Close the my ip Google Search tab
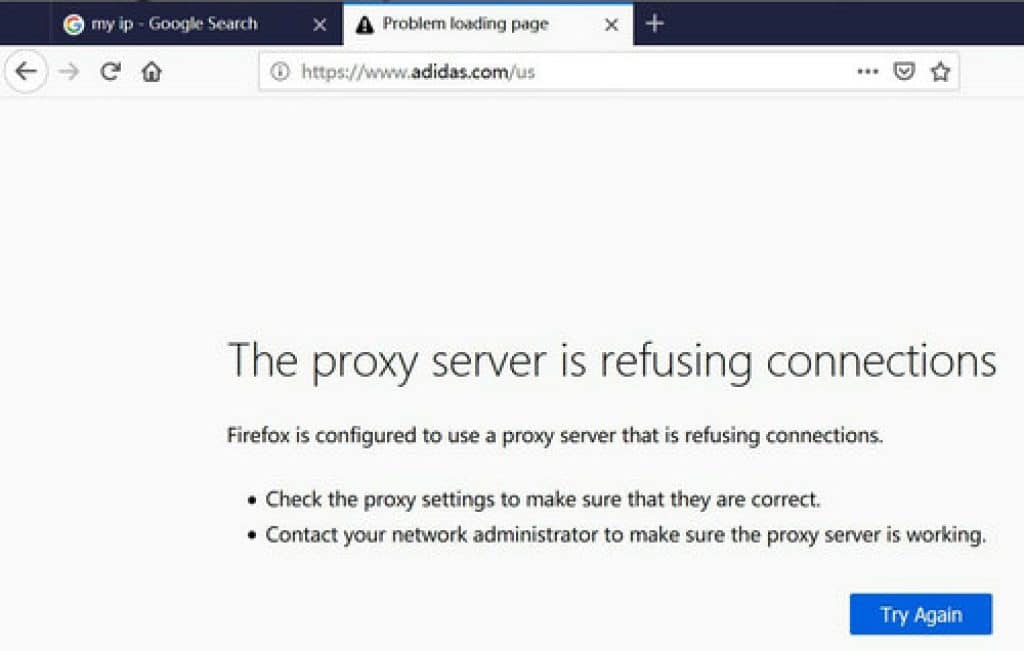Screen dimensions: 1024x651 319,25
